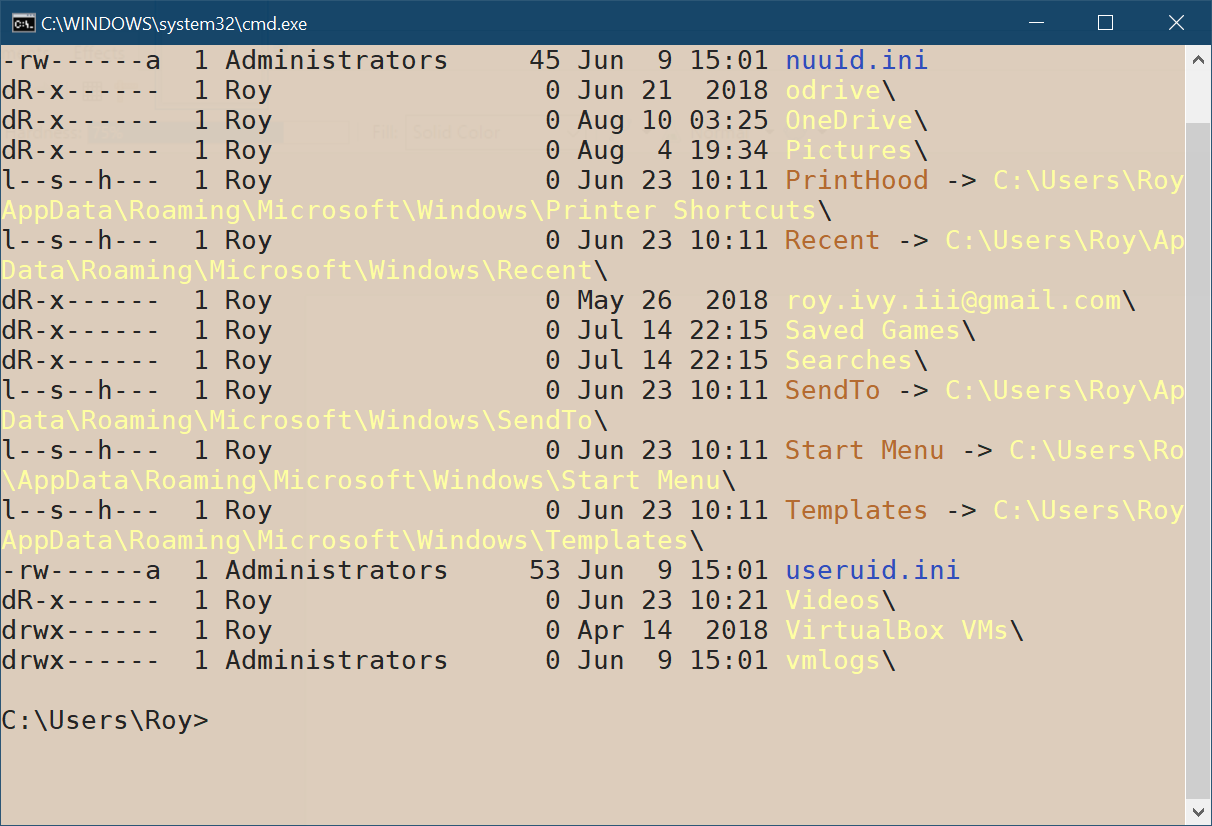Select the nuuid.ini file name
Viewport: 1212px width, 826px height.
856,60
